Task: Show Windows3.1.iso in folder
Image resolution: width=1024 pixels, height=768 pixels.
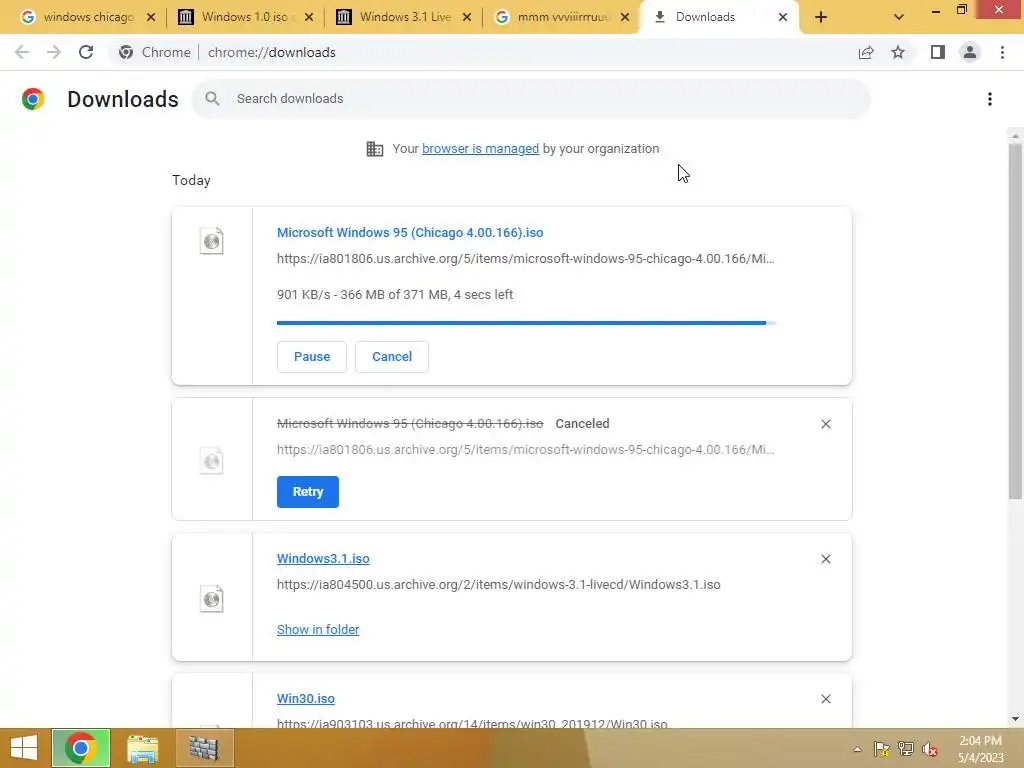Action: (x=318, y=630)
